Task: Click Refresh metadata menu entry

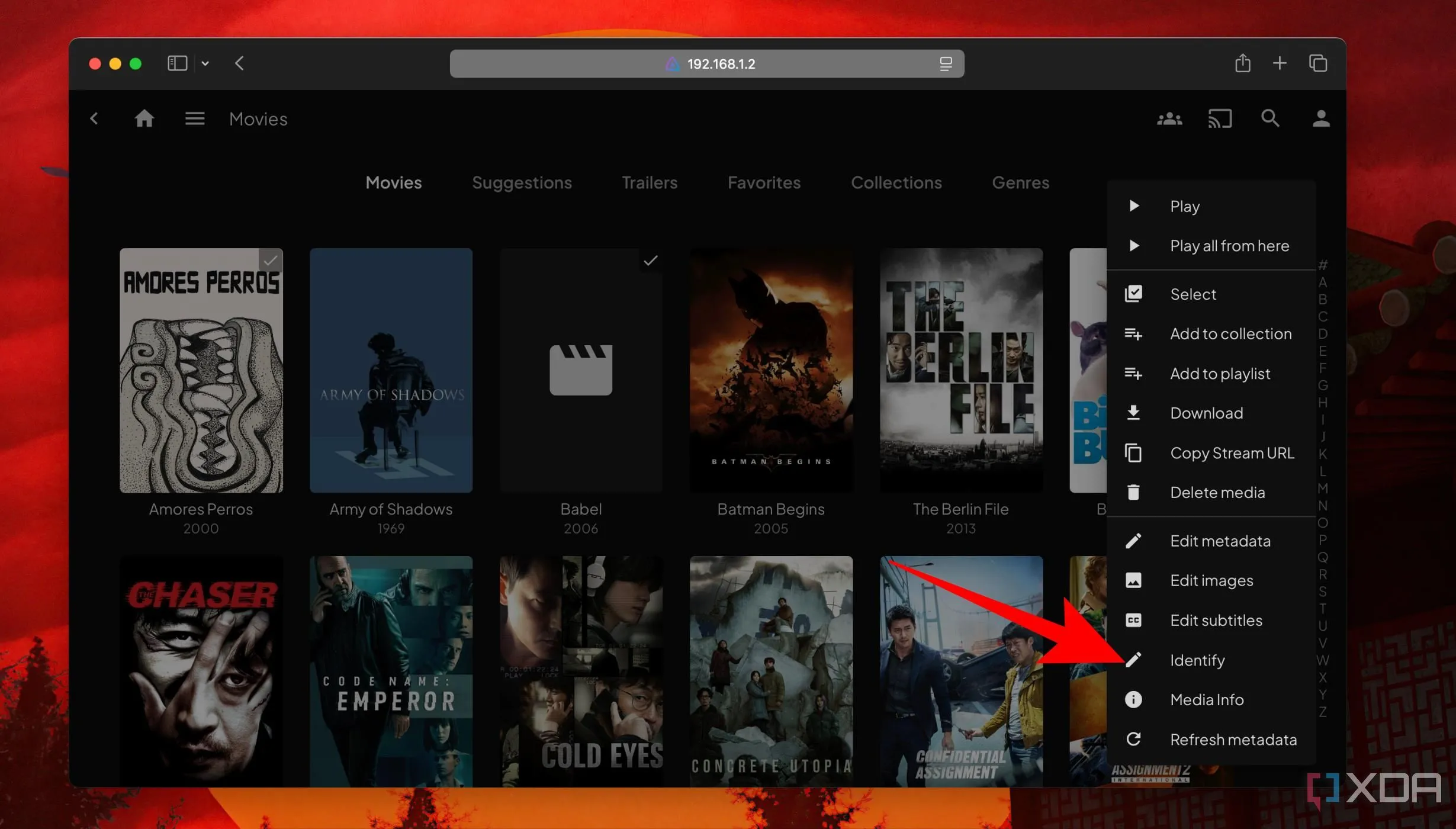Action: tap(1233, 740)
